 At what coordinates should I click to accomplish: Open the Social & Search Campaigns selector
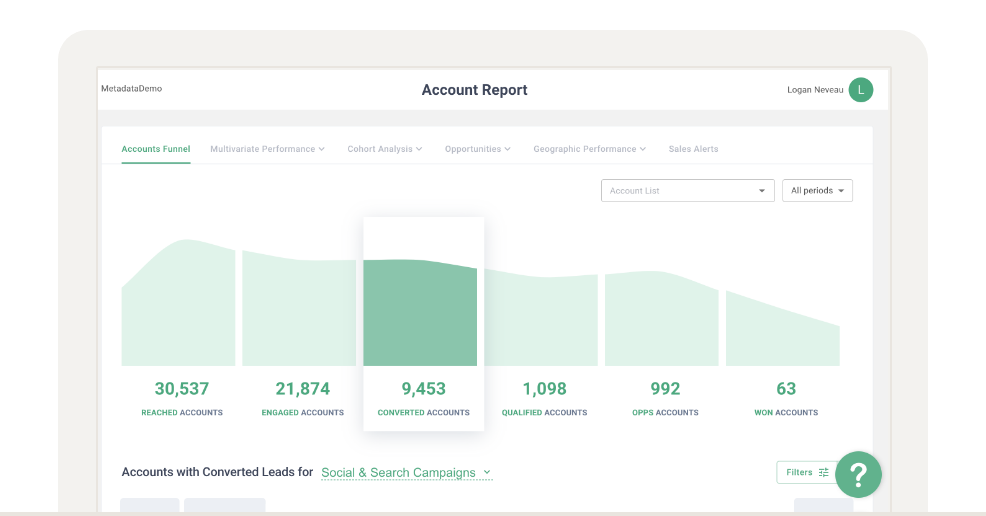click(x=406, y=473)
